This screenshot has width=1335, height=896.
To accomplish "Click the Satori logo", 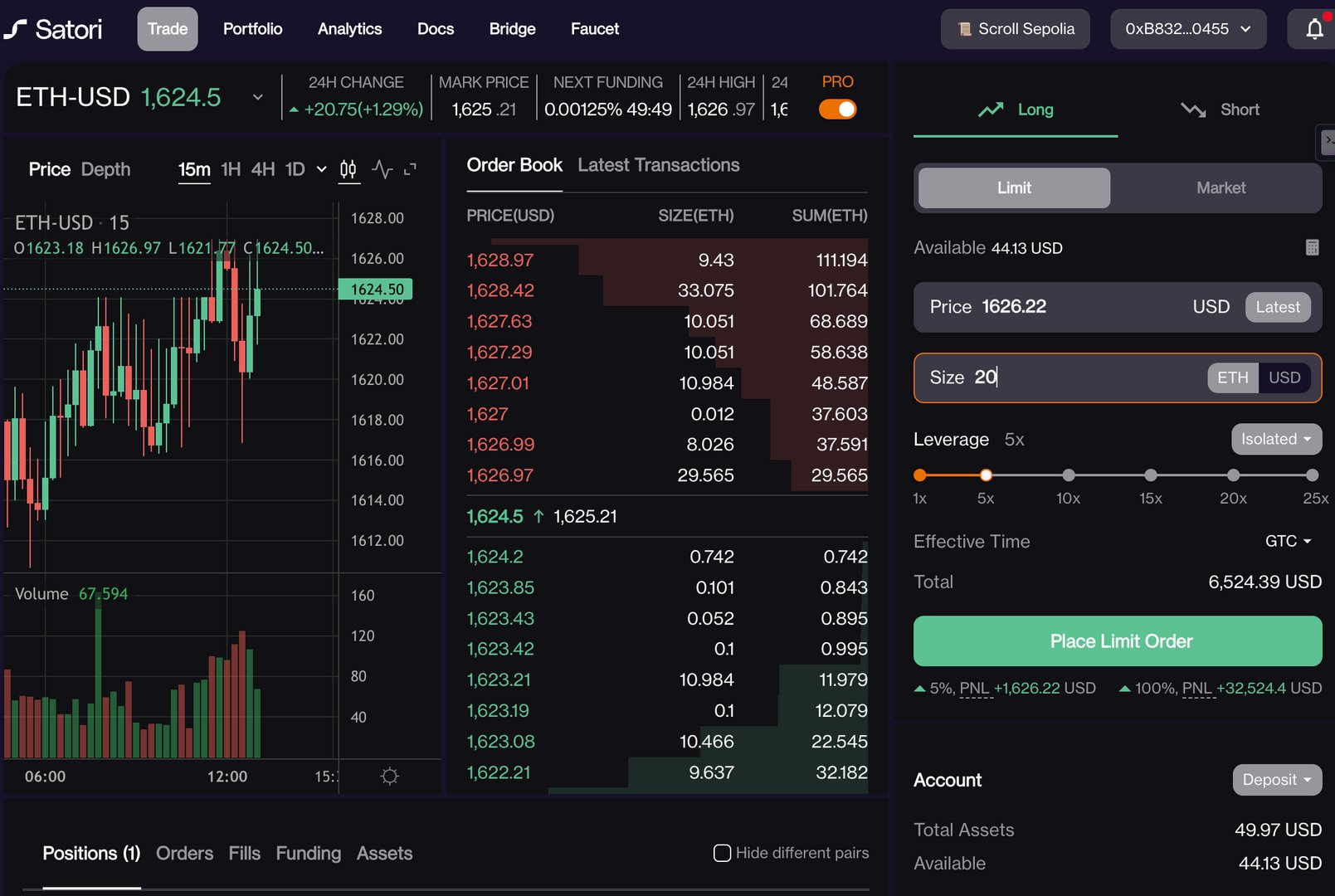I will point(53,30).
